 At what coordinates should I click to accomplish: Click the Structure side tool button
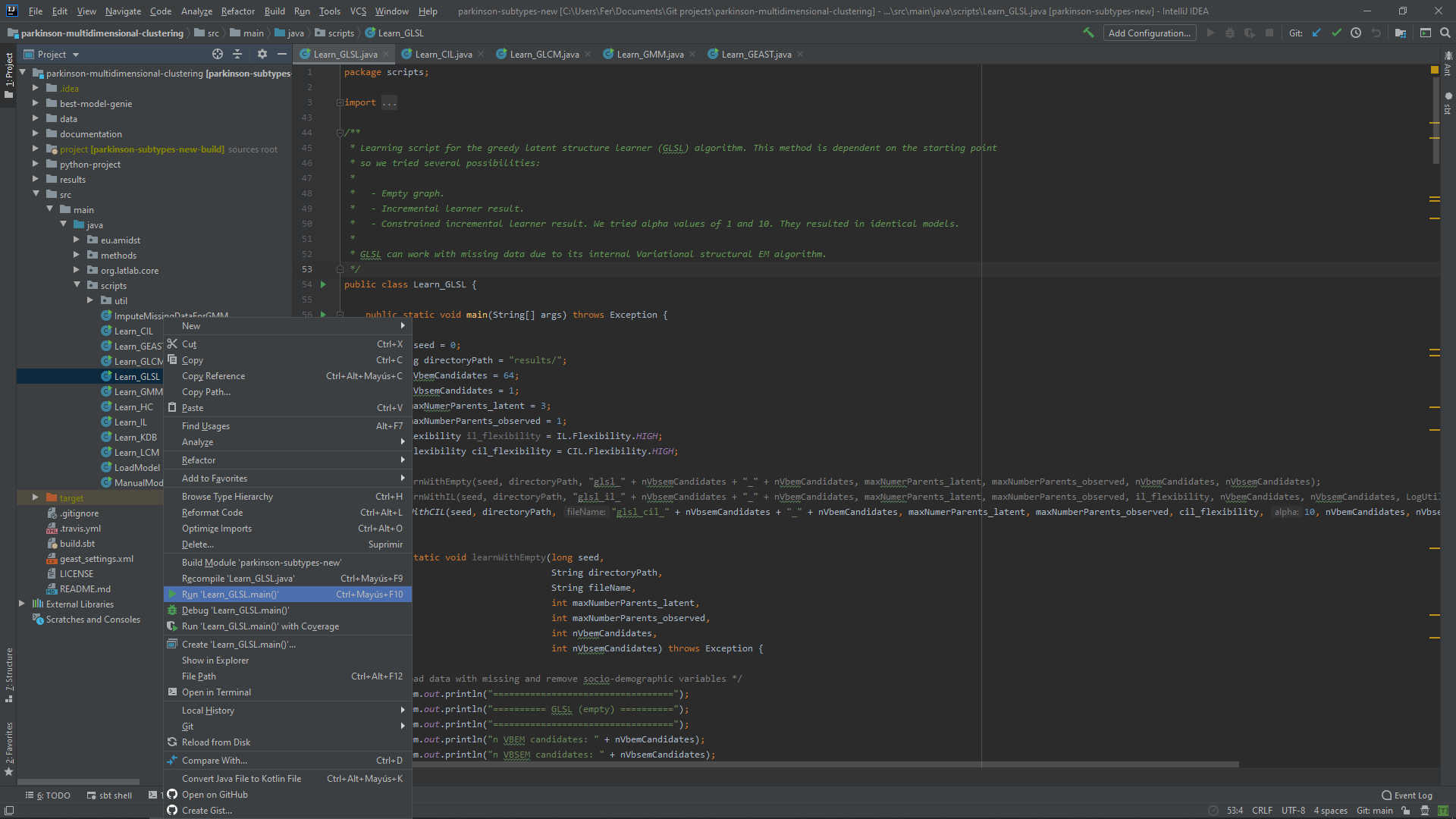[x=9, y=675]
